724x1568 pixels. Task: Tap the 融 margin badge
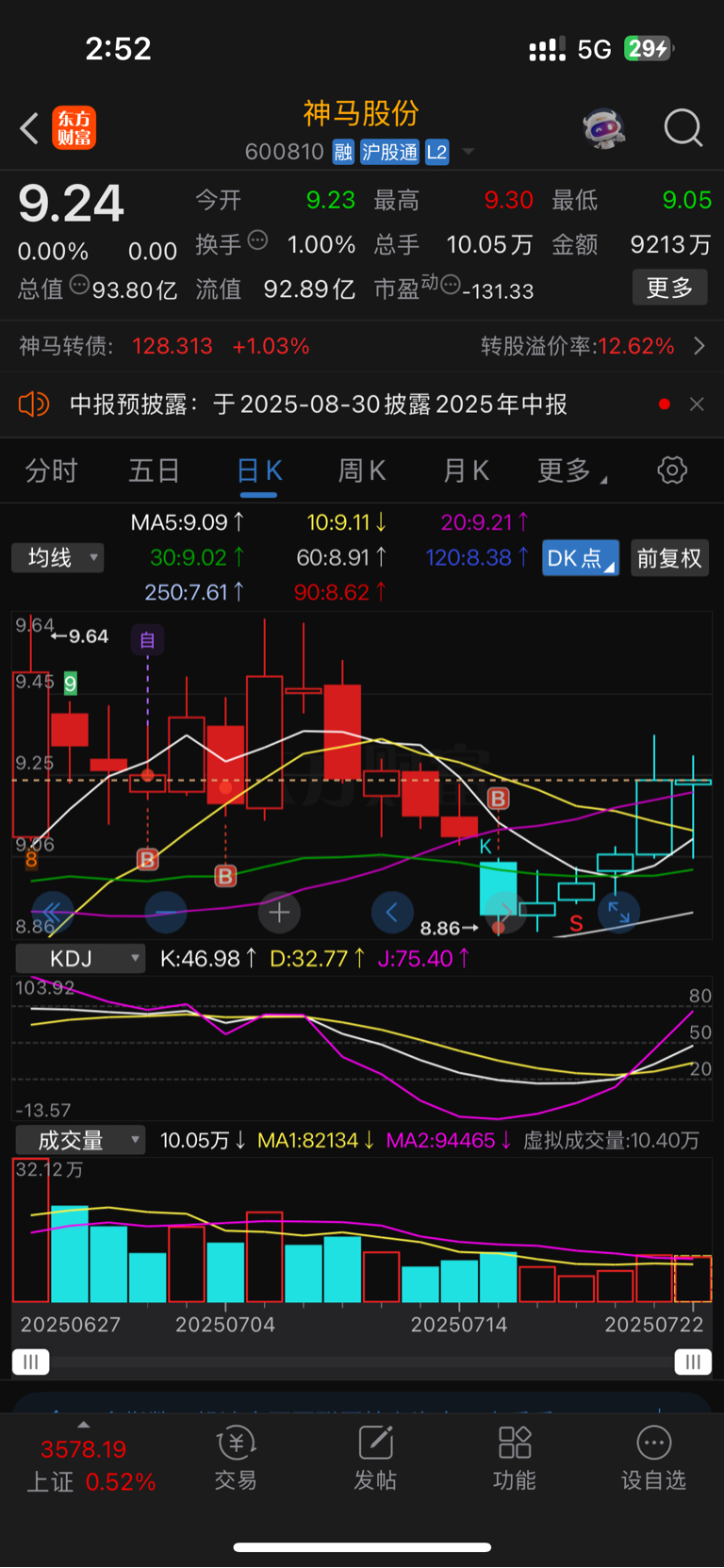343,152
